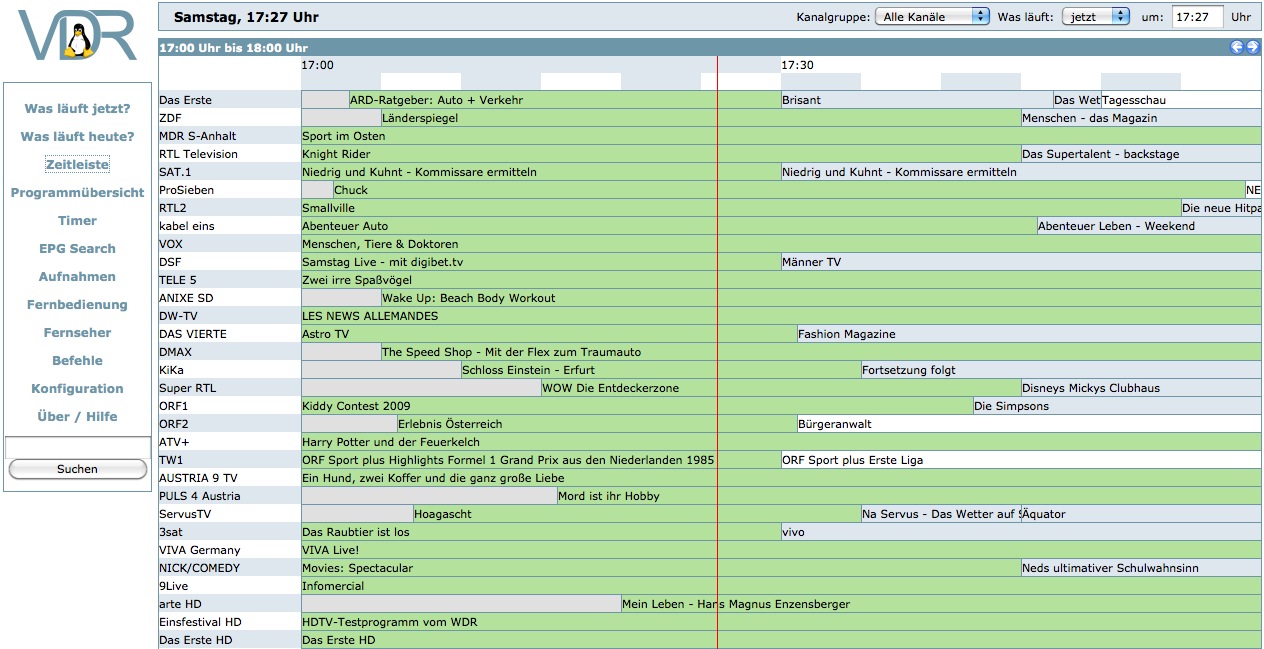Screen dimensions: 1264x649
Task: Open Was läuft jetzt? menu
Action: coord(77,108)
